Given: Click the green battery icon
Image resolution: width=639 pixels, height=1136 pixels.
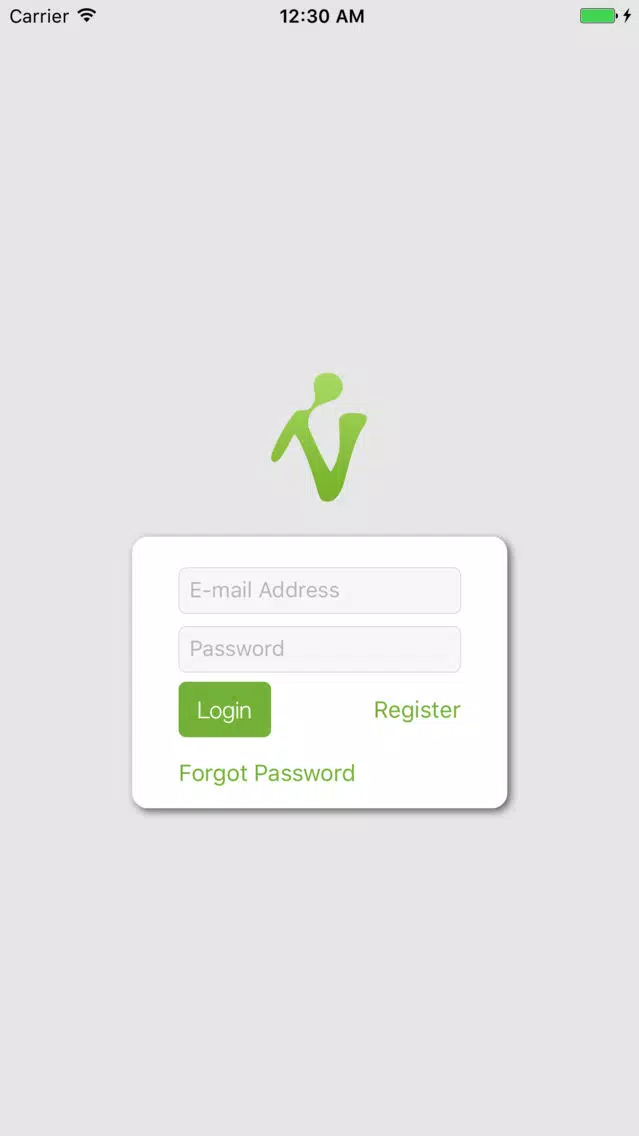Looking at the screenshot, I should 598,15.
